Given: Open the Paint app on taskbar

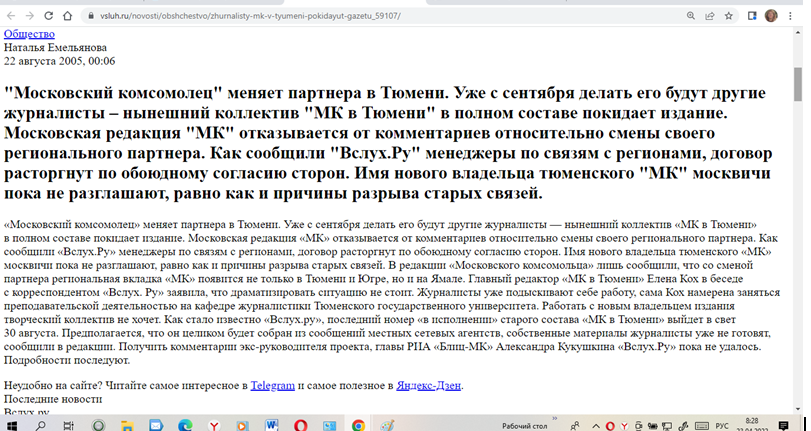Looking at the screenshot, I should coord(387,425).
